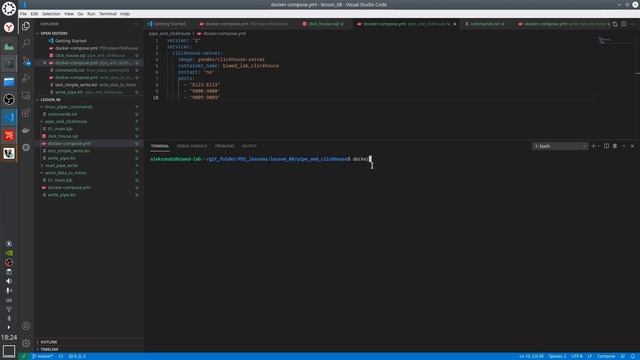The width and height of the screenshot is (640, 360).
Task: Click the master branch indicator in status bar
Action: (42, 356)
